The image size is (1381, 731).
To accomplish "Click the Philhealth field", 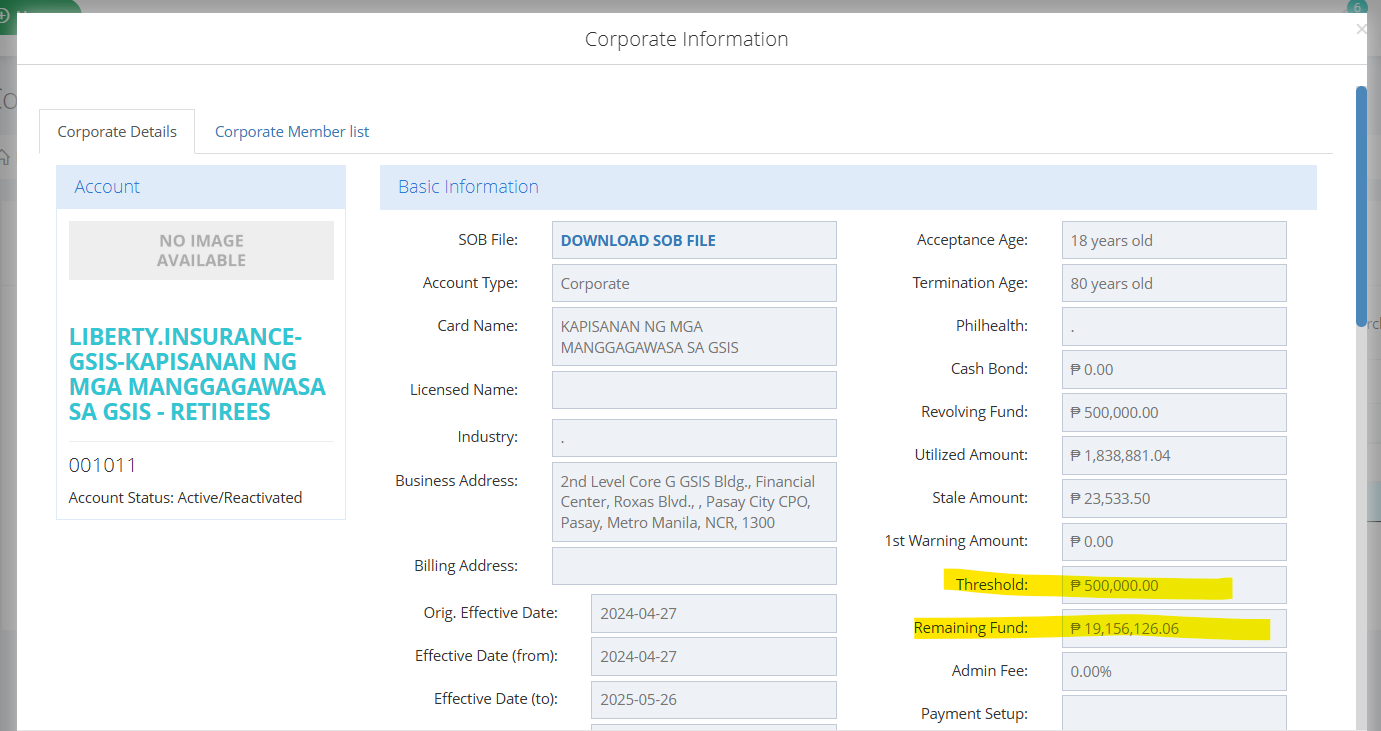I will 1174,326.
